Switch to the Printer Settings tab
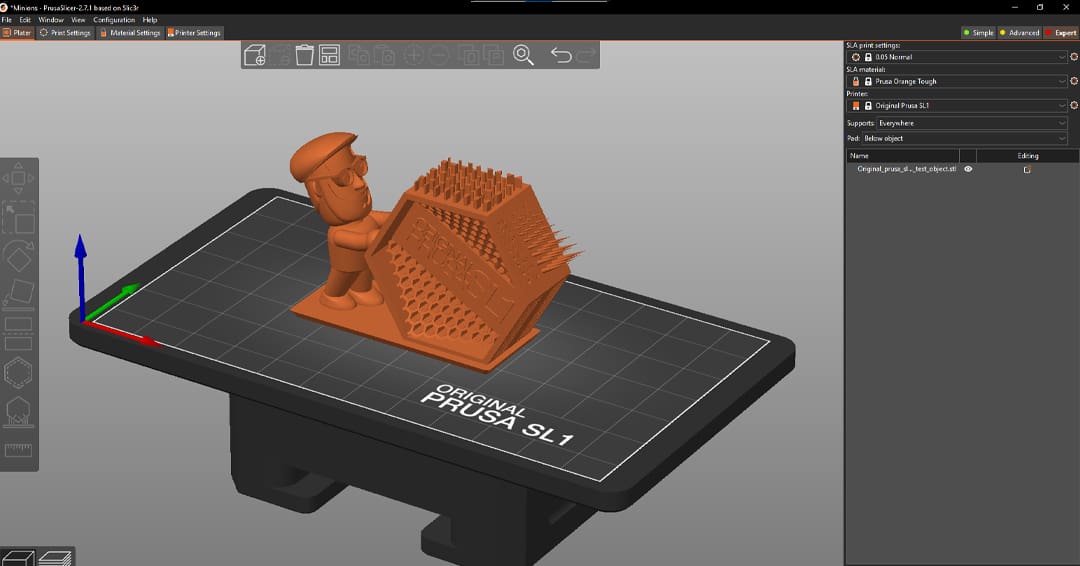The width and height of the screenshot is (1080, 566). pyautogui.click(x=194, y=32)
